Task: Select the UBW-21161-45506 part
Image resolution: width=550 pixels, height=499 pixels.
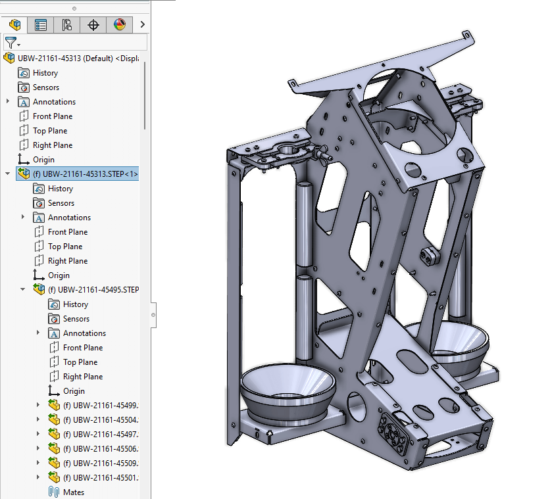Action: 93,449
